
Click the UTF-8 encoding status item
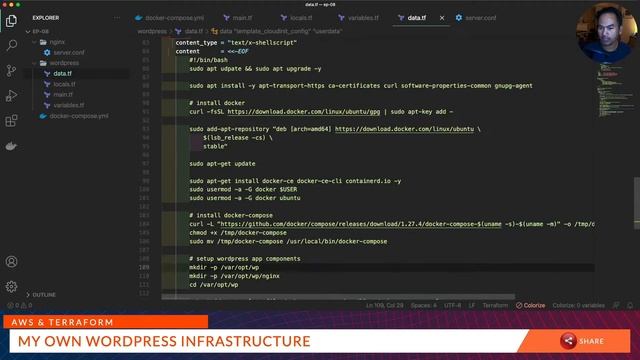[x=452, y=305]
